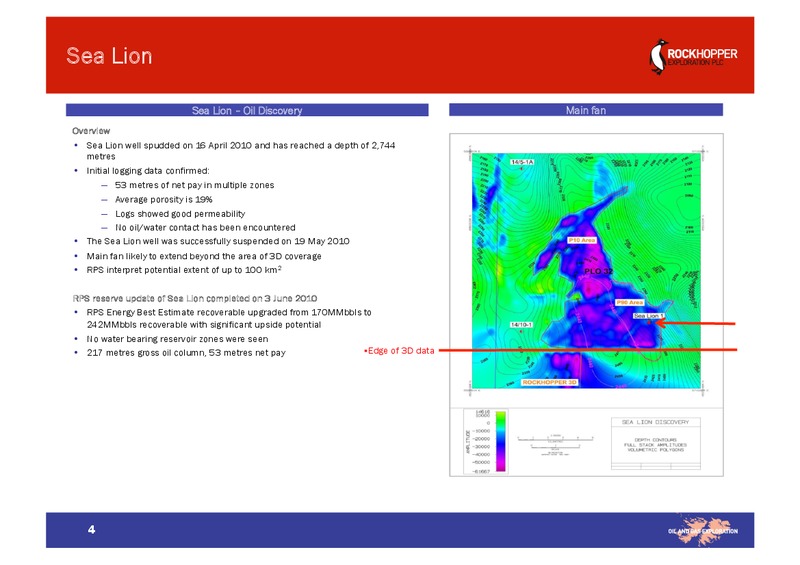
Task: Select the 'Sea Lion – Oil Discovery' header bar
Action: point(247,110)
